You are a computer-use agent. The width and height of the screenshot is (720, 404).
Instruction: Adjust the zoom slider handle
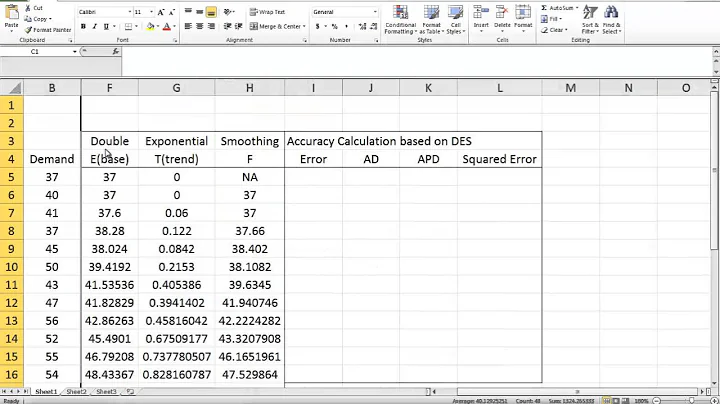(x=692, y=401)
